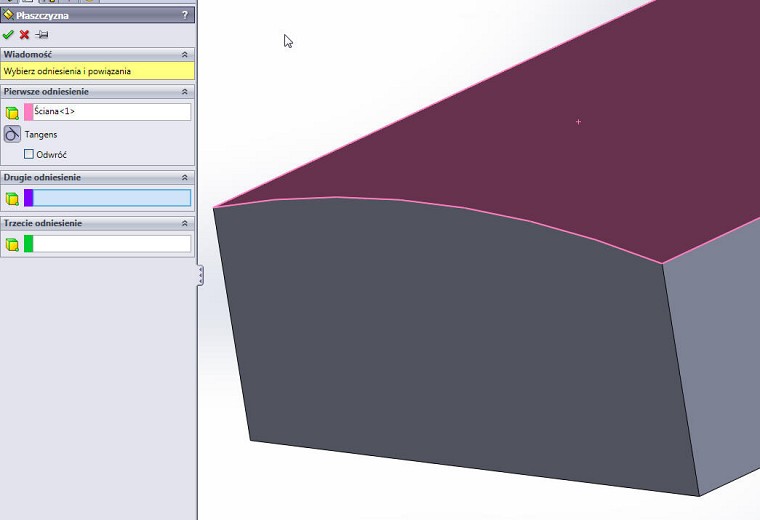
Task: Click the purple second reference color marker
Action: 29,198
